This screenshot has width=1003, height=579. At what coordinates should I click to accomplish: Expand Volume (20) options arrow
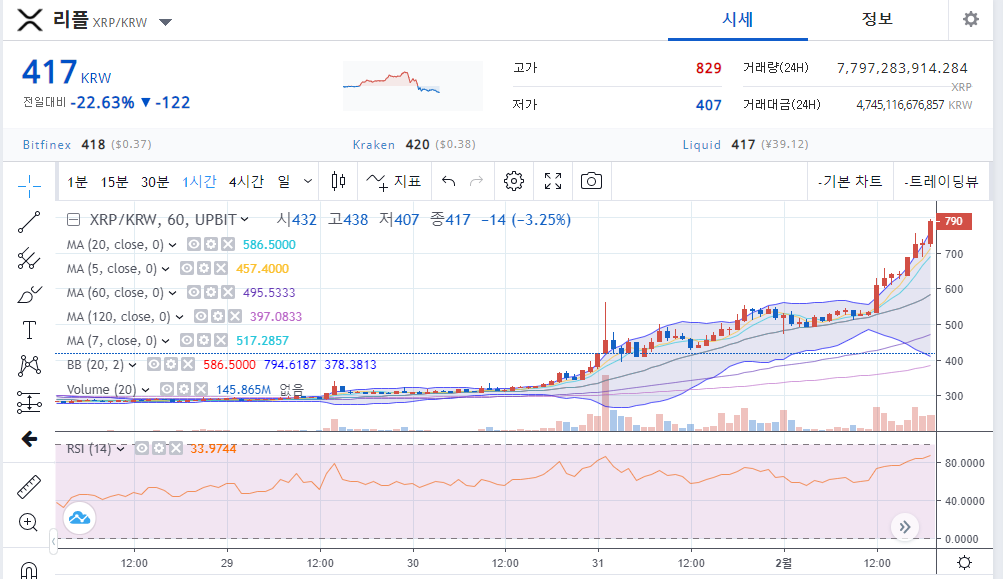click(146, 390)
